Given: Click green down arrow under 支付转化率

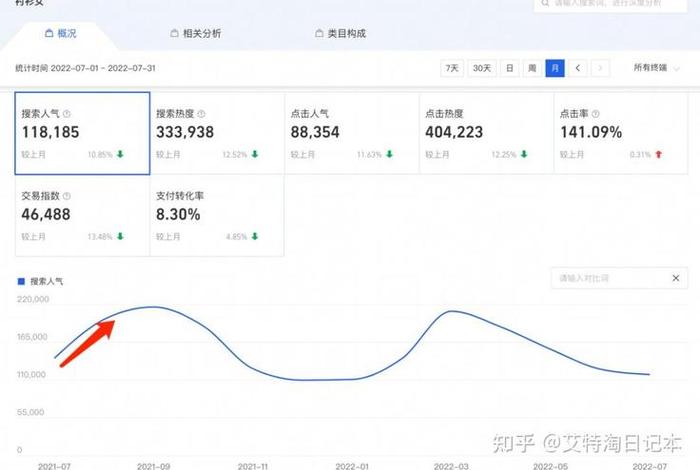Looking at the screenshot, I should point(255,236).
